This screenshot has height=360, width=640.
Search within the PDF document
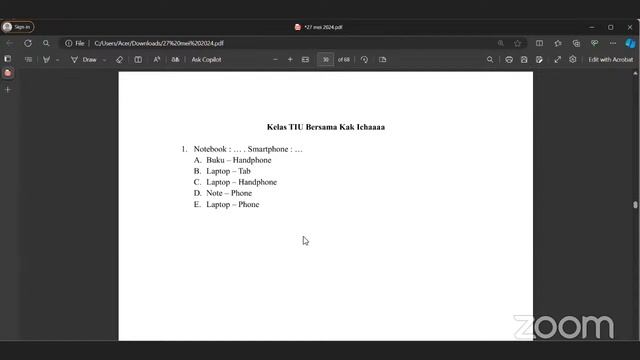click(490, 60)
